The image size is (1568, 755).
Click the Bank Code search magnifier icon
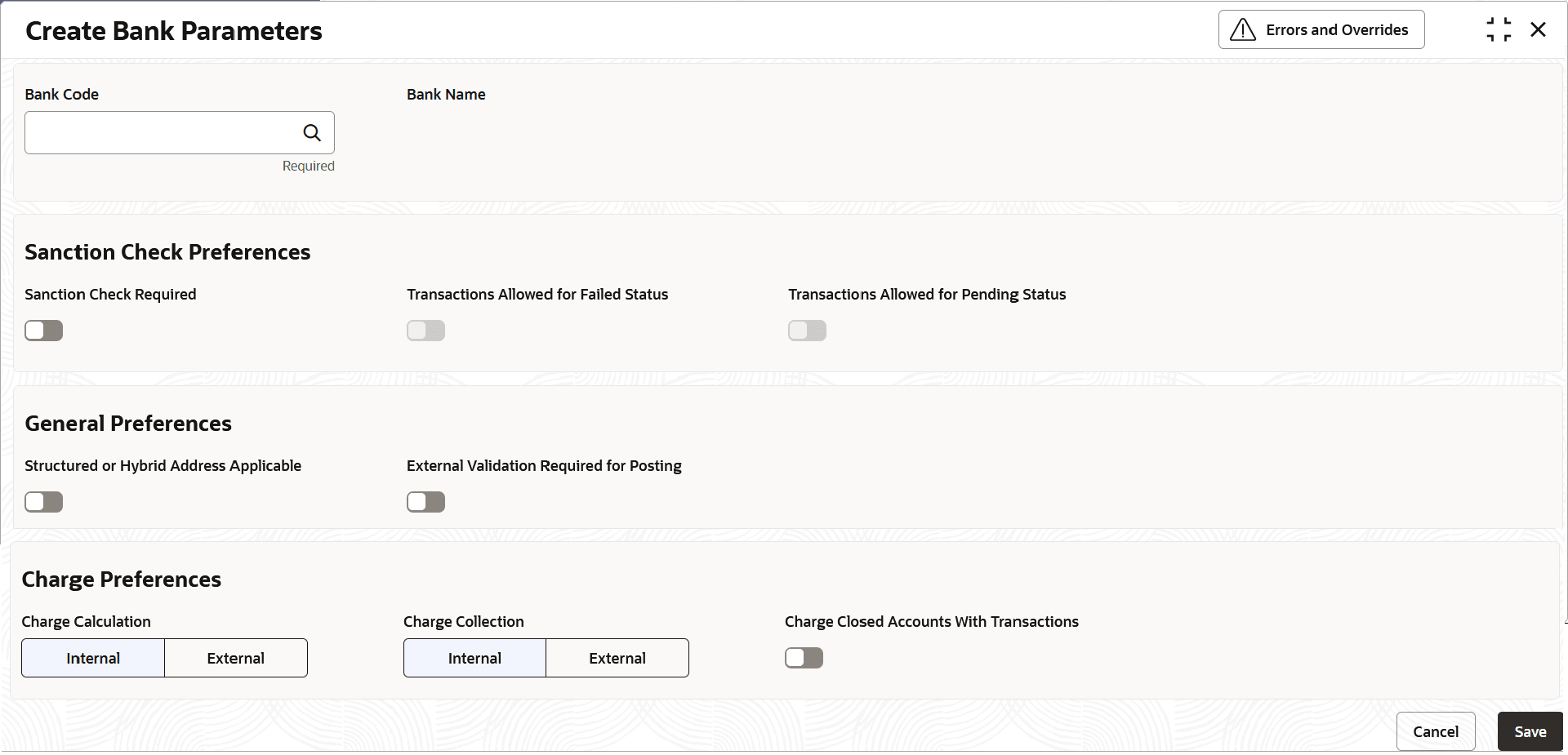tap(312, 133)
